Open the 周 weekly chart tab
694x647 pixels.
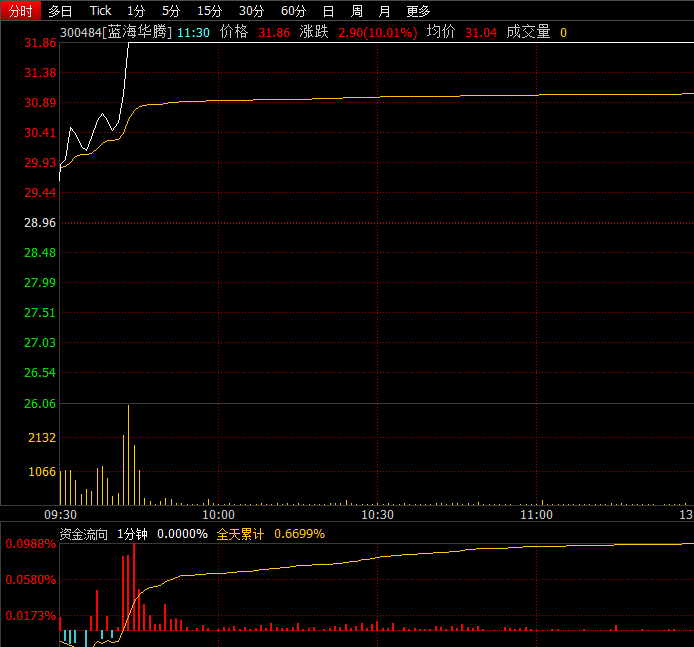357,11
